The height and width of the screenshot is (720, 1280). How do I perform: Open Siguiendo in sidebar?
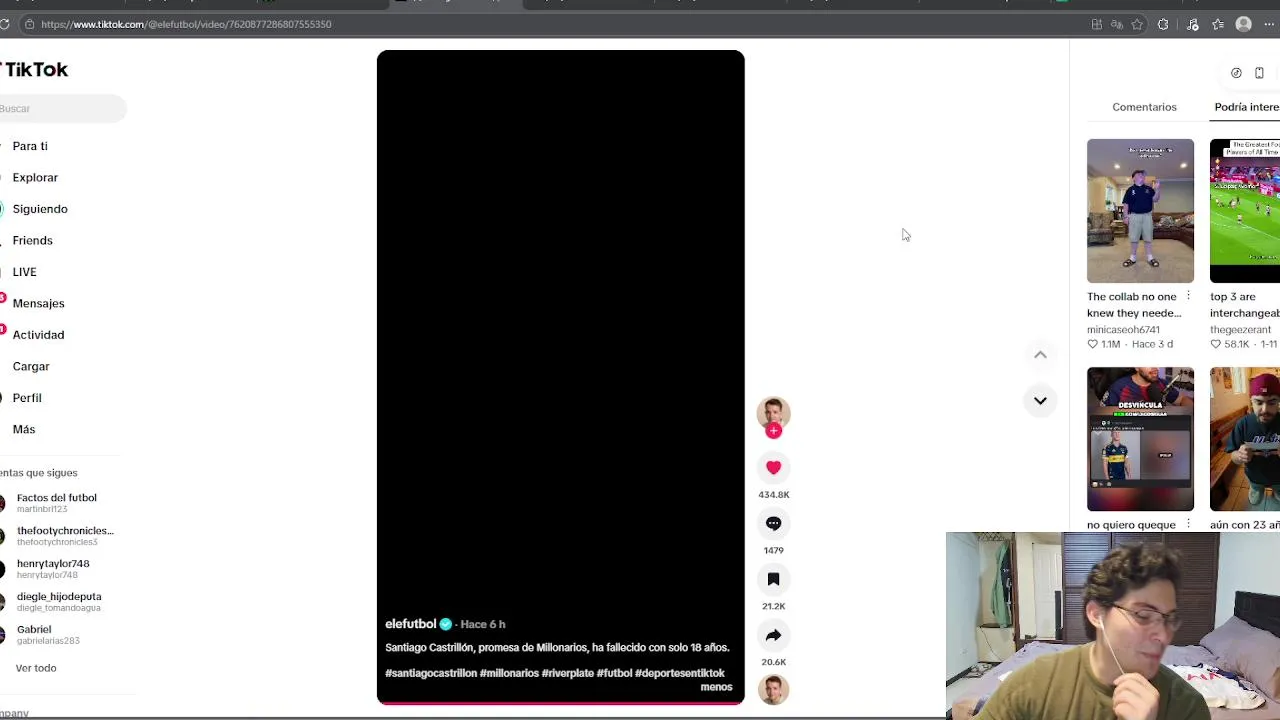coord(40,209)
